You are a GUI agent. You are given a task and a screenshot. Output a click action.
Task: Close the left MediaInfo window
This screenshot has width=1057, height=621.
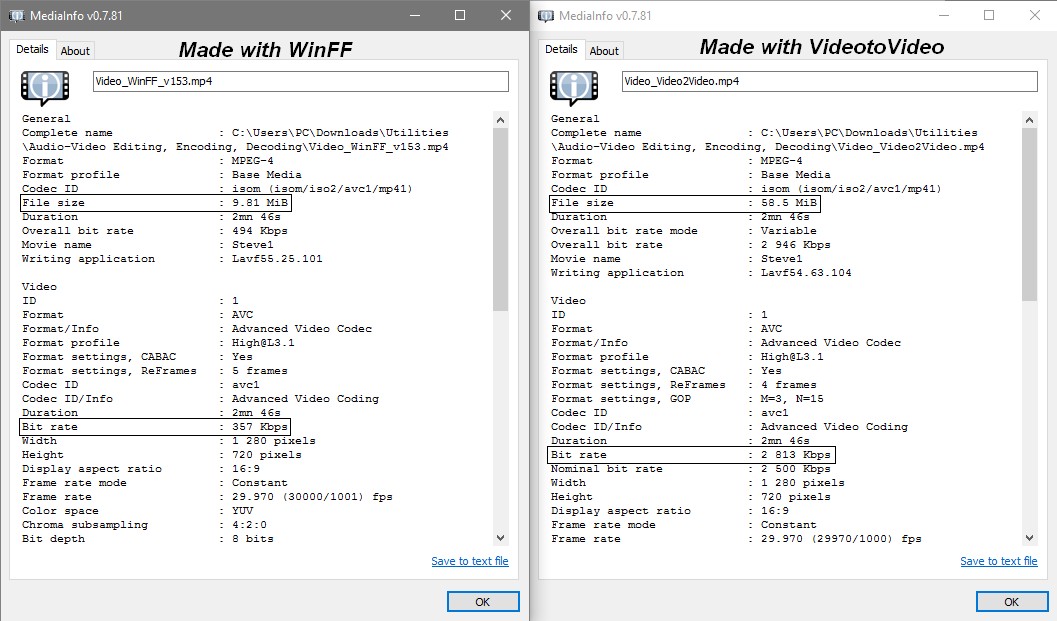(x=506, y=16)
